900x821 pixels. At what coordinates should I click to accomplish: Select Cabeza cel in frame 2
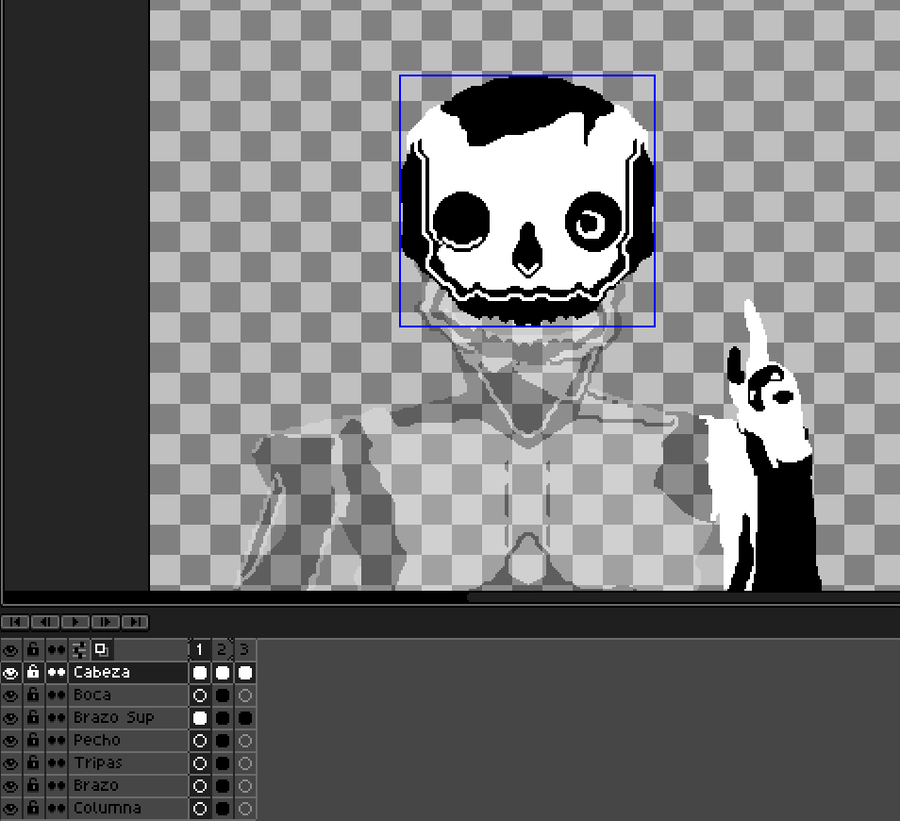[222, 672]
